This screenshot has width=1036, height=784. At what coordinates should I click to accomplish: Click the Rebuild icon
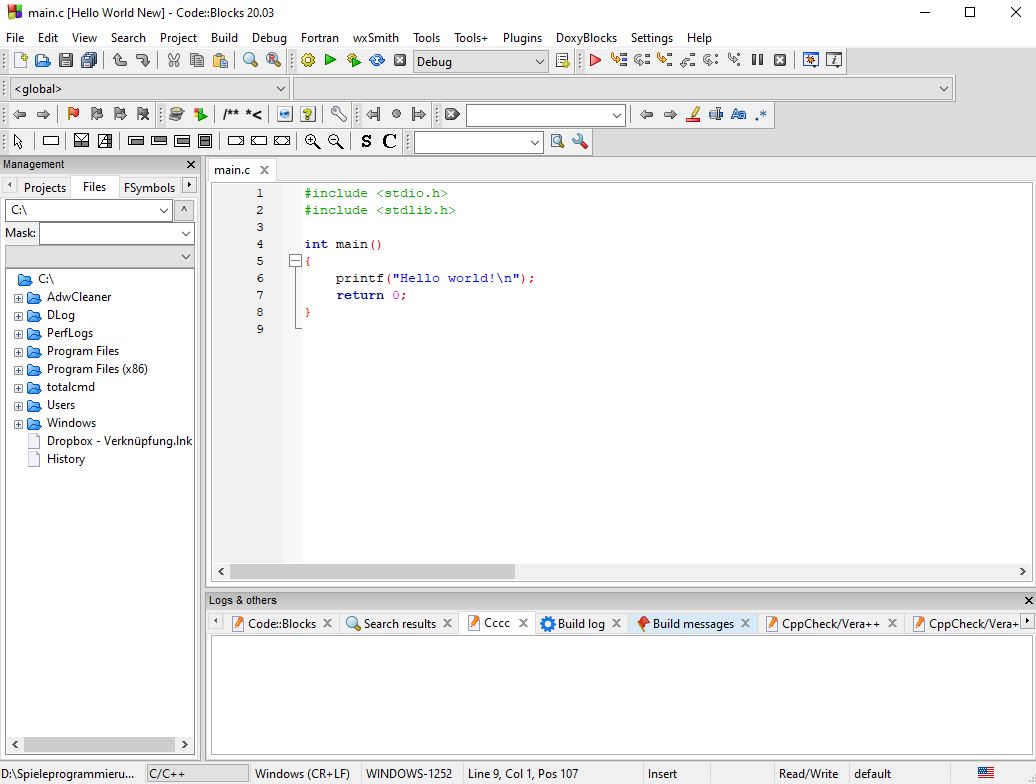pyautogui.click(x=377, y=61)
